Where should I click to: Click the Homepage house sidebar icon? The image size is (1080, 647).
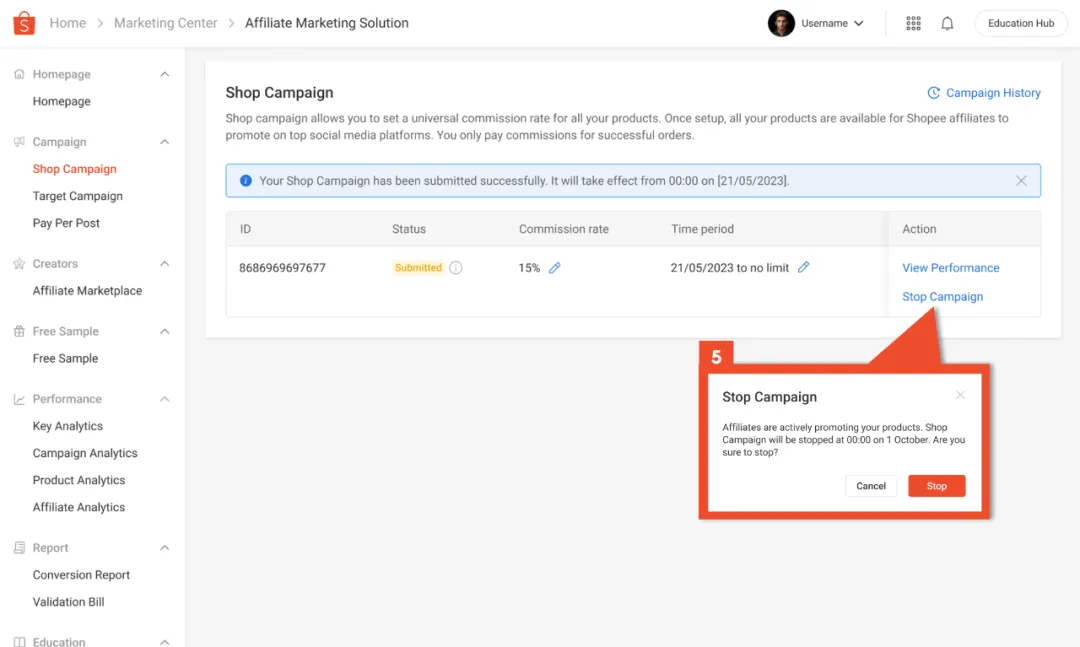[19, 74]
